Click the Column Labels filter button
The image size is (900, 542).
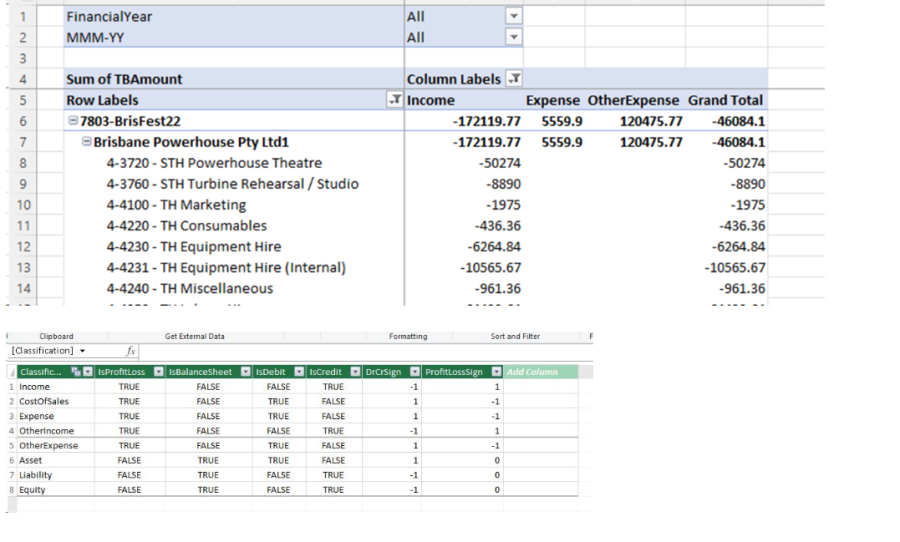coord(514,79)
